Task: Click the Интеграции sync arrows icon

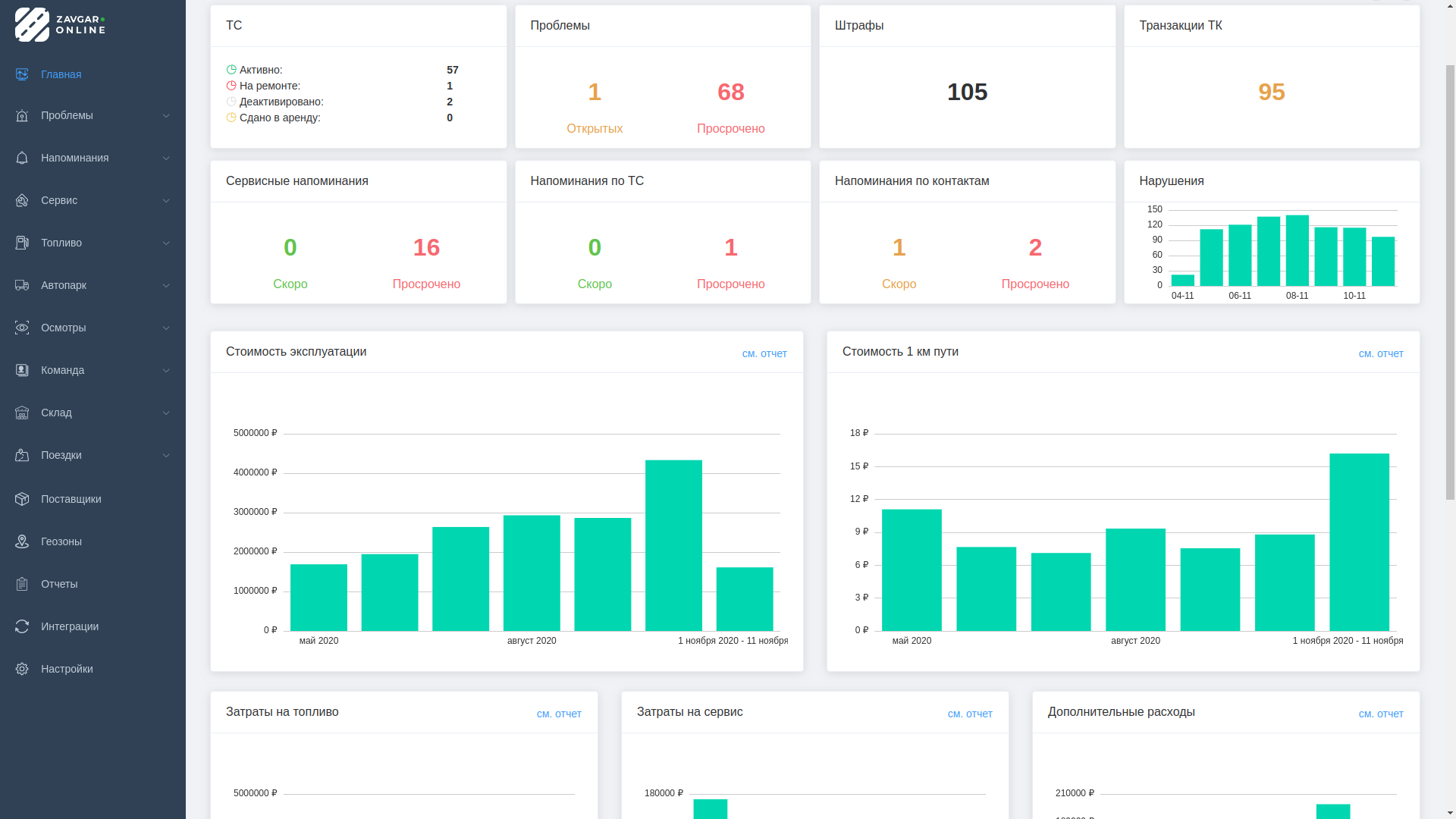Action: pyautogui.click(x=22, y=626)
